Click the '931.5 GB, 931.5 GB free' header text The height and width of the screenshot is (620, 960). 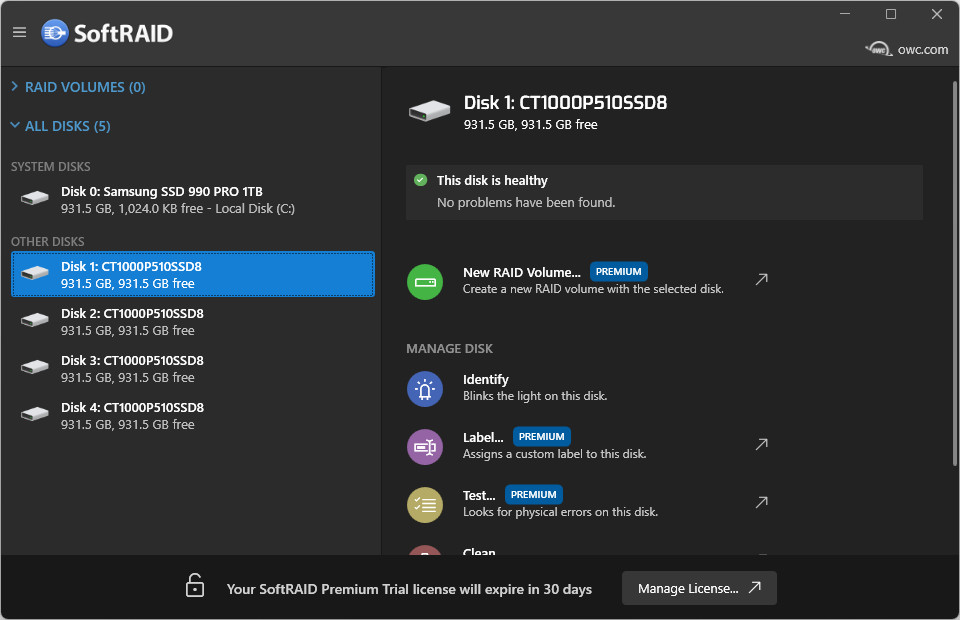click(531, 125)
